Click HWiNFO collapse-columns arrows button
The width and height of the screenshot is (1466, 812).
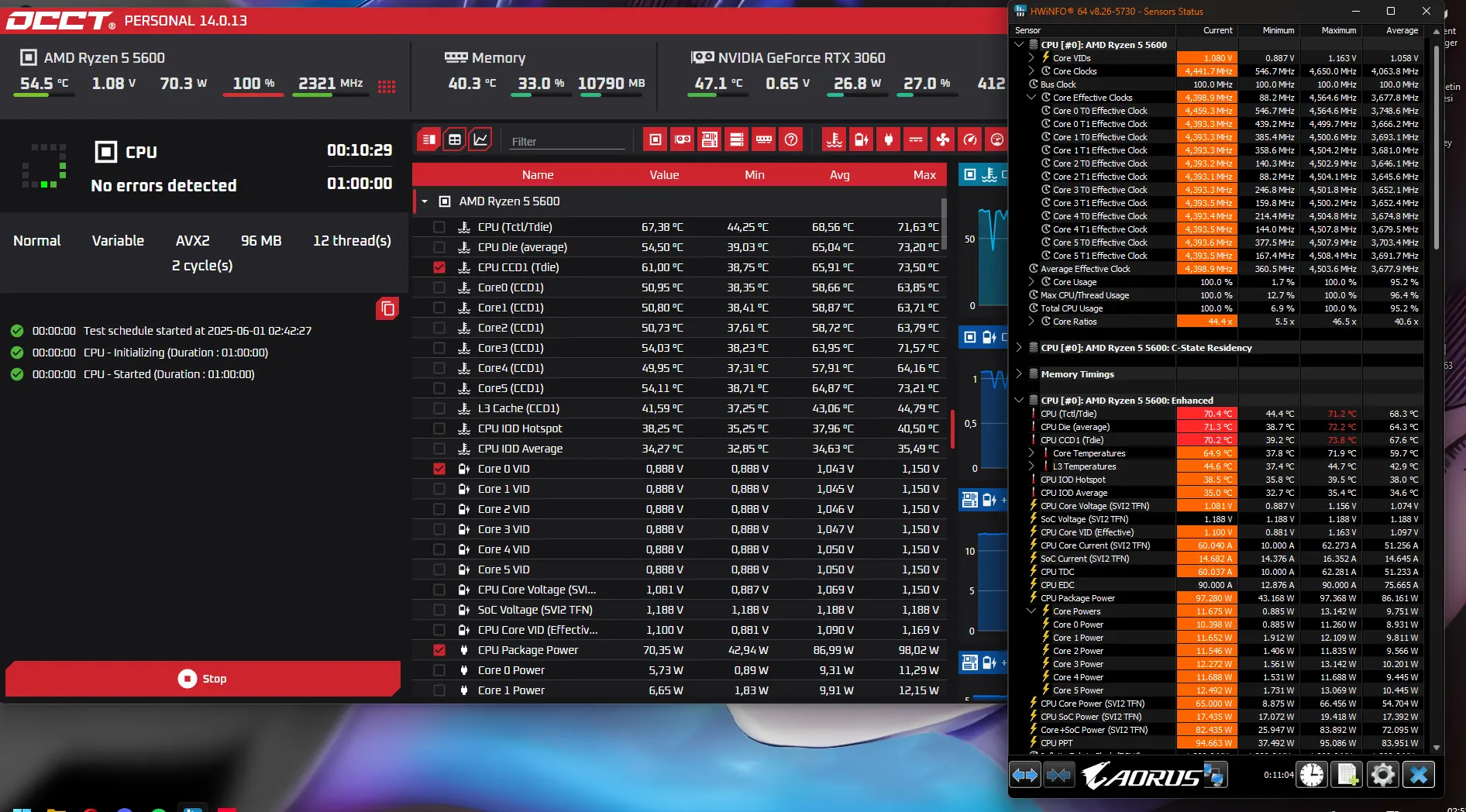pos(1058,774)
